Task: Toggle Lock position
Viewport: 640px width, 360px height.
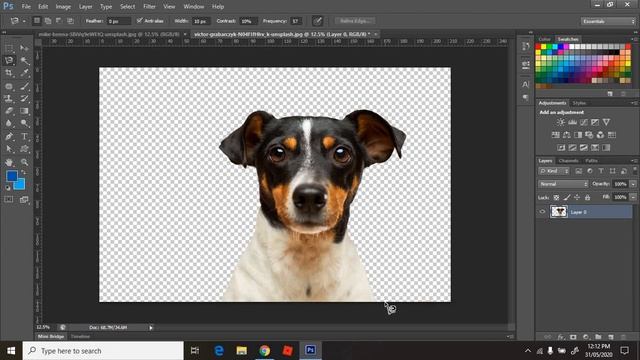Action: pos(577,198)
